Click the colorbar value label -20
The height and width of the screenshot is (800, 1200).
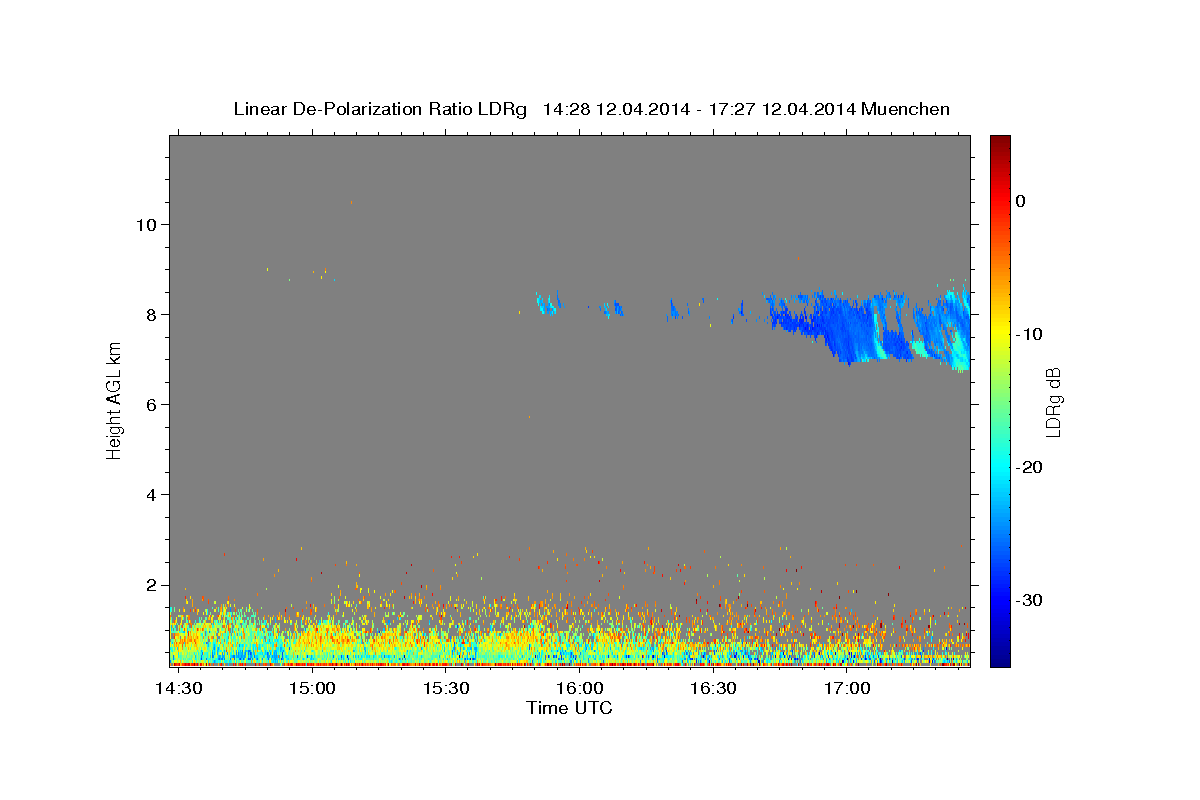coord(1030,467)
